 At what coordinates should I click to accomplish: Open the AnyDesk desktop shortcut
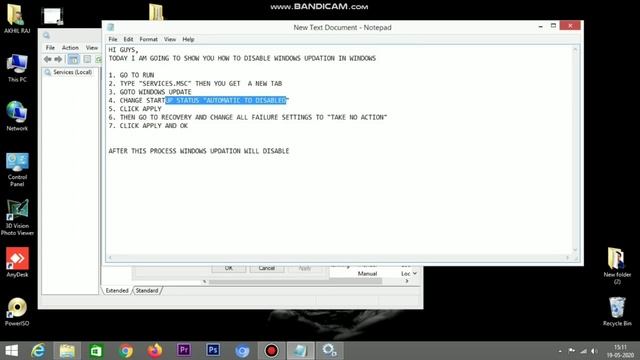coord(17,262)
